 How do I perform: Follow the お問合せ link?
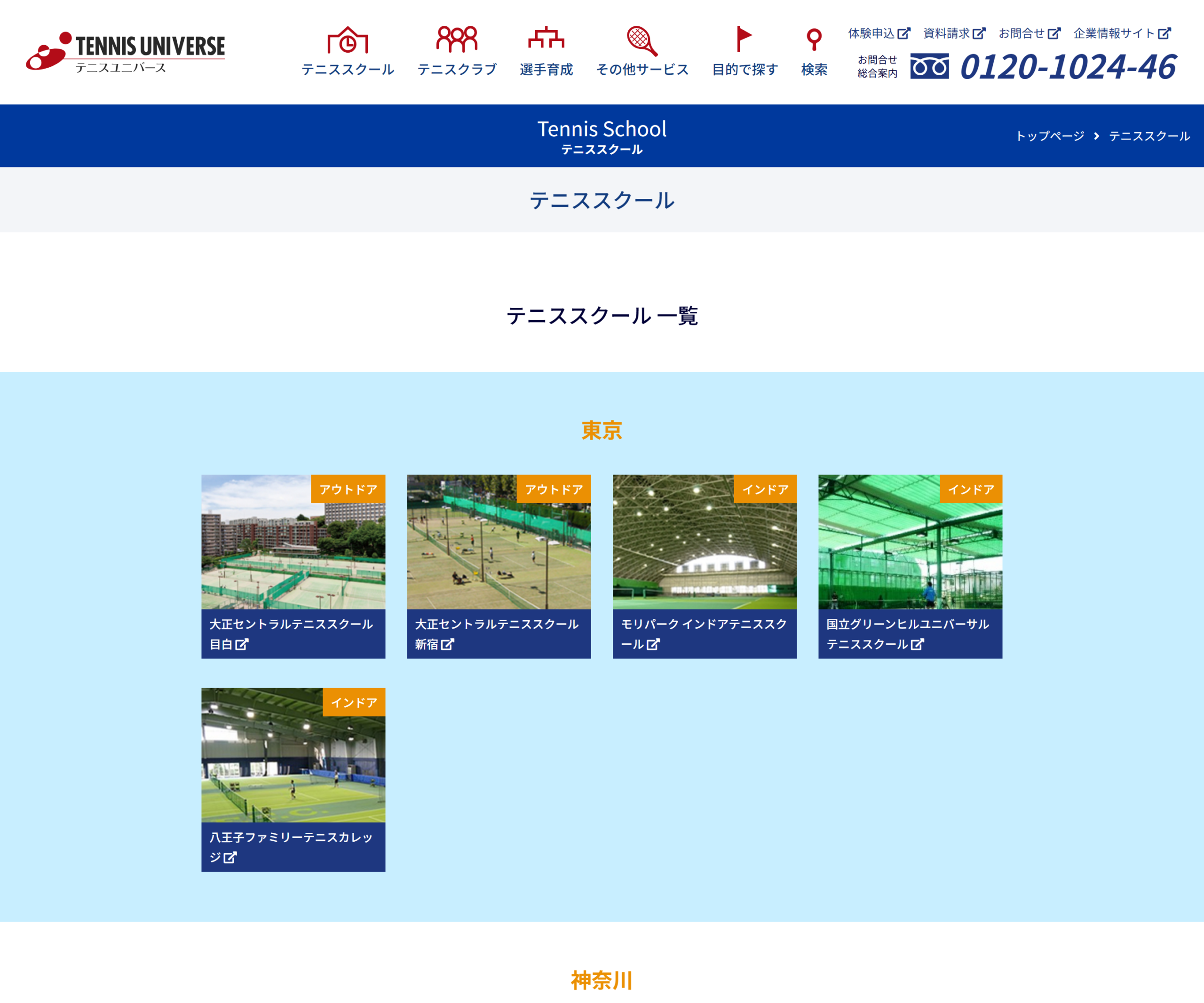click(1030, 33)
